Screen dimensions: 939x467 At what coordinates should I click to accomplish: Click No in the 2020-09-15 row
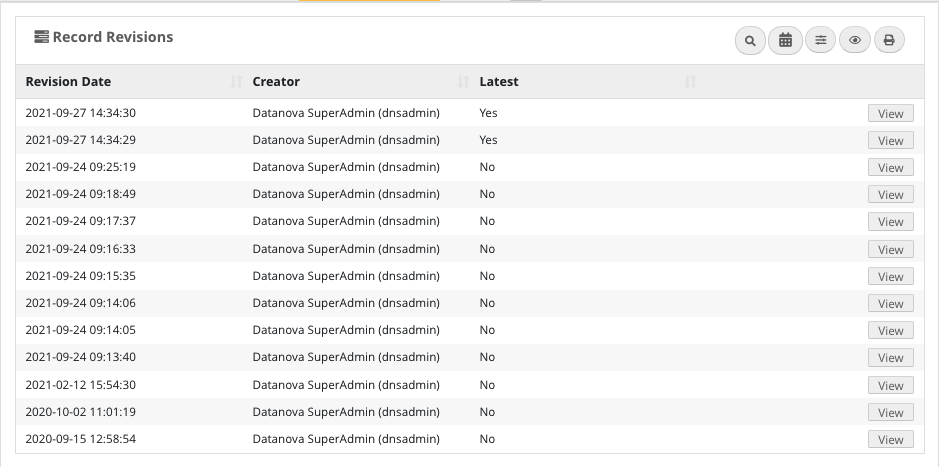pos(487,439)
